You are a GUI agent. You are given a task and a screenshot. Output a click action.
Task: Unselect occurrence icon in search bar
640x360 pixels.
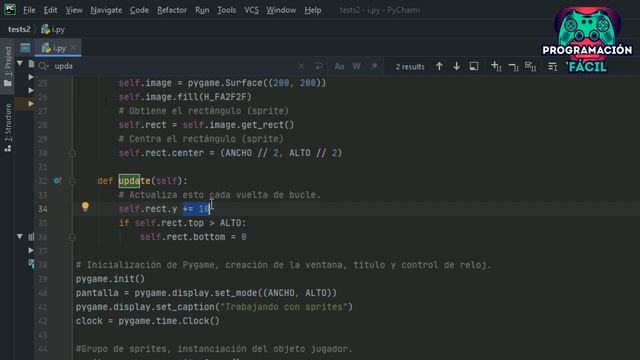tap(513, 67)
